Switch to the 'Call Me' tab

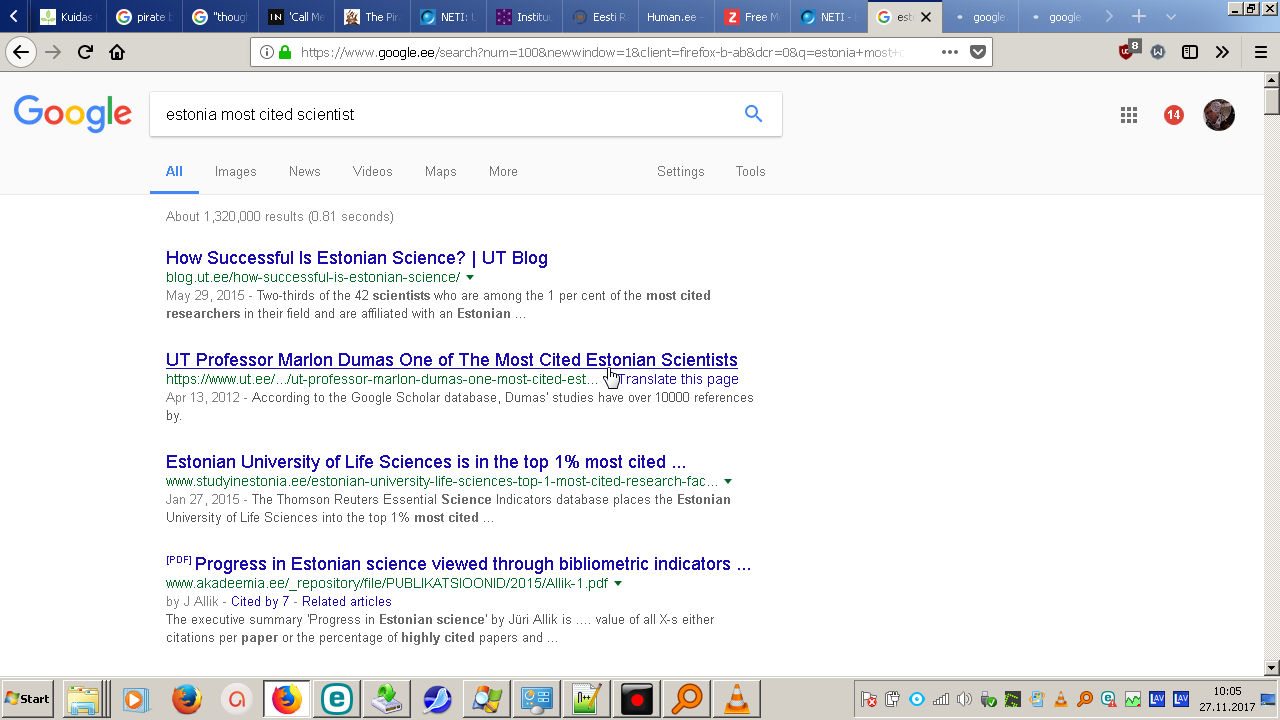(x=296, y=17)
